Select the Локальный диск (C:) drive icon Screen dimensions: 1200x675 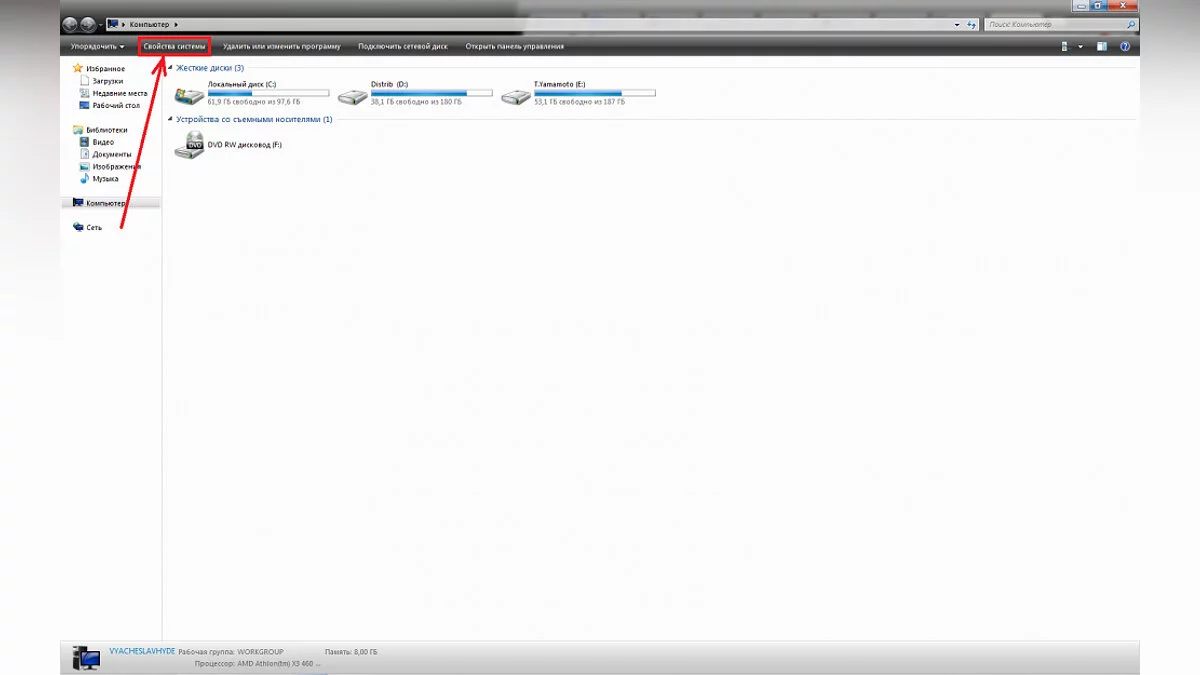[188, 96]
